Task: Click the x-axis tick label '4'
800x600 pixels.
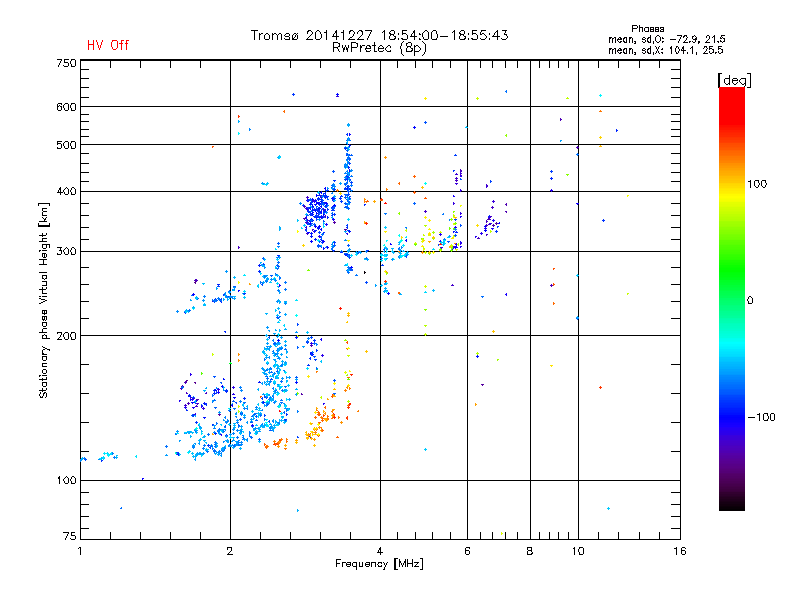Action: [380, 551]
